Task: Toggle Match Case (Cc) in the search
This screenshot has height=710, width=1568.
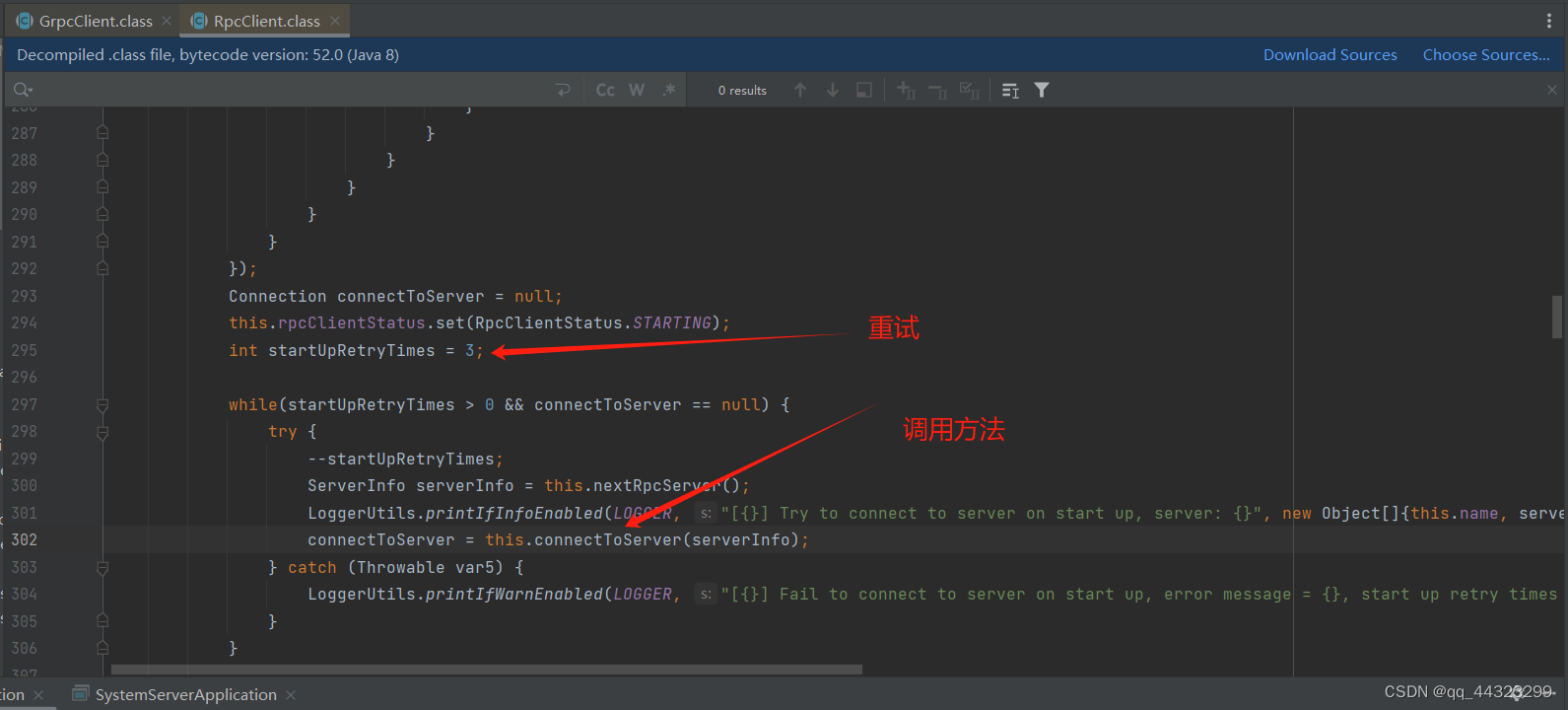Action: pyautogui.click(x=605, y=90)
